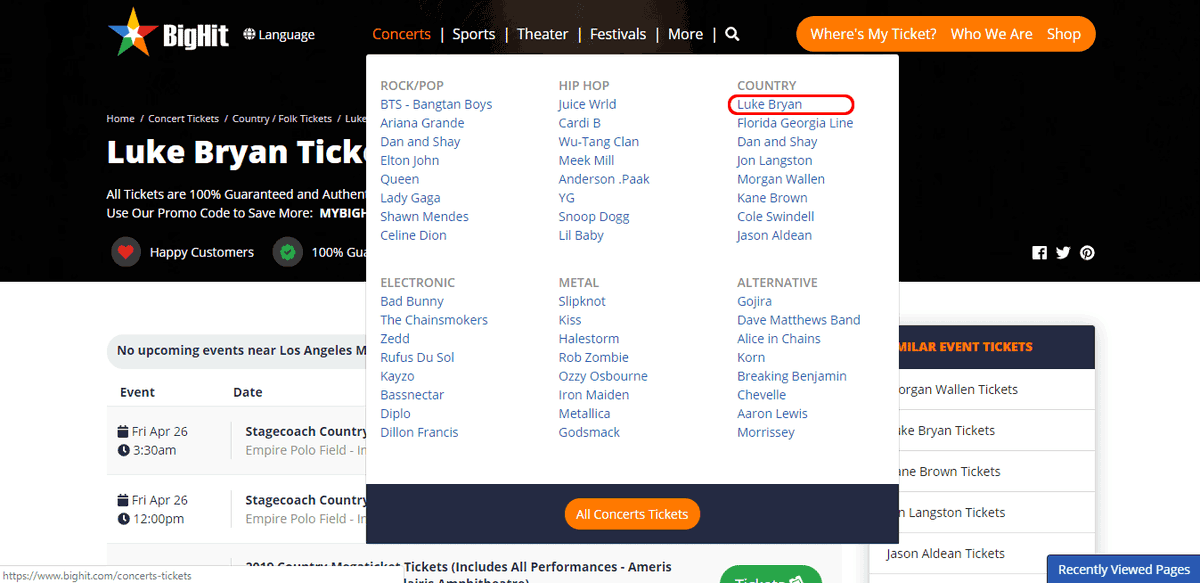Click the Happy Customers heart icon

[x=125, y=252]
